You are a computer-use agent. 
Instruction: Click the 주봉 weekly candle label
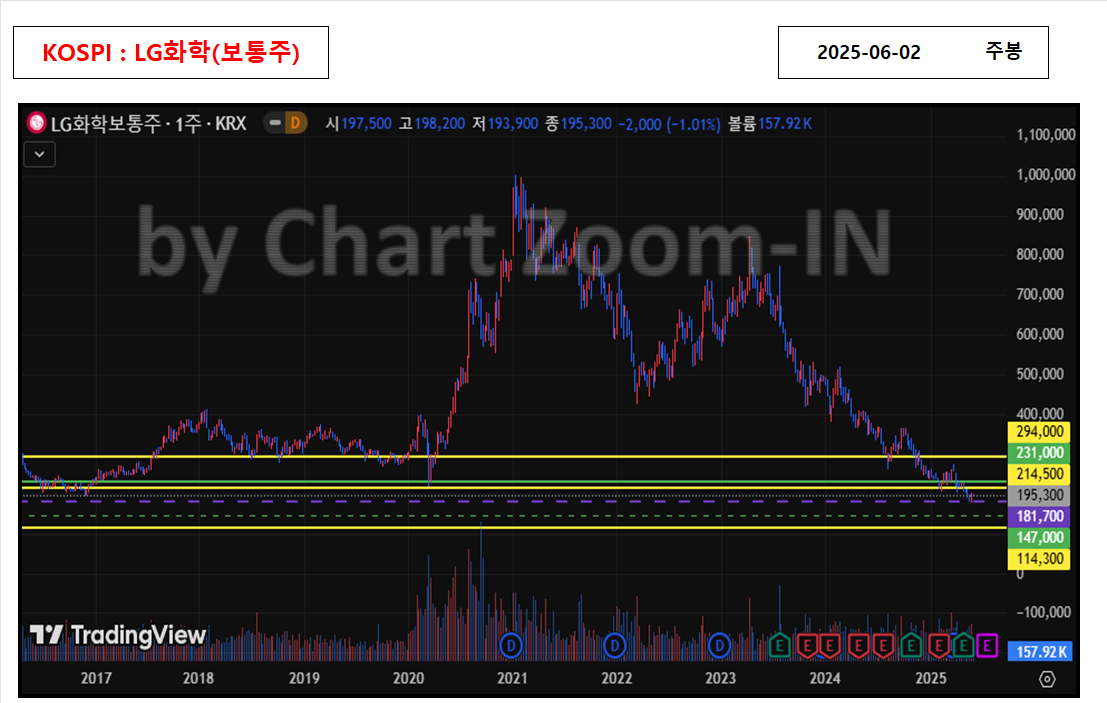coord(1003,51)
